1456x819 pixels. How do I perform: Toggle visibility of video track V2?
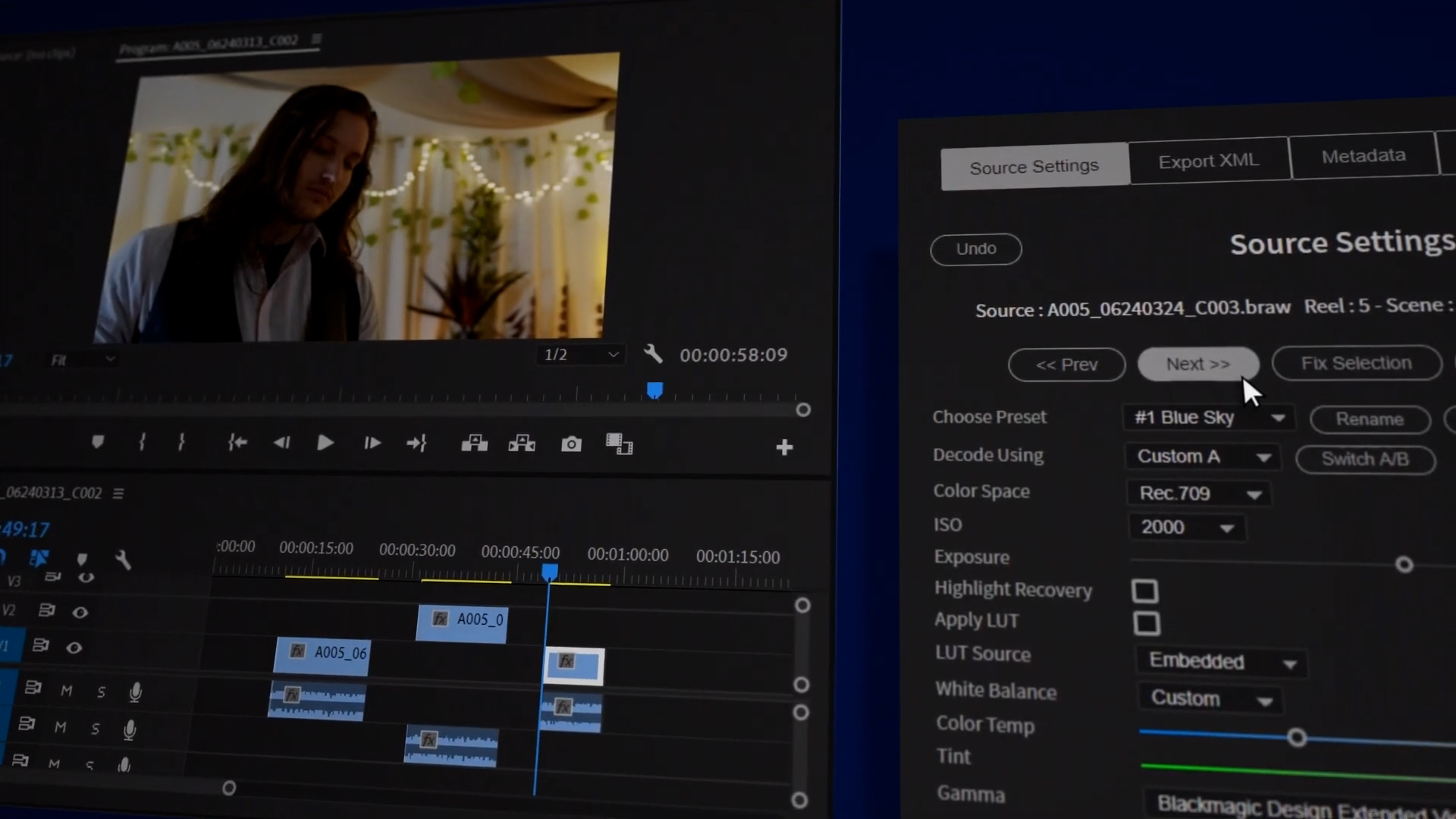[80, 610]
